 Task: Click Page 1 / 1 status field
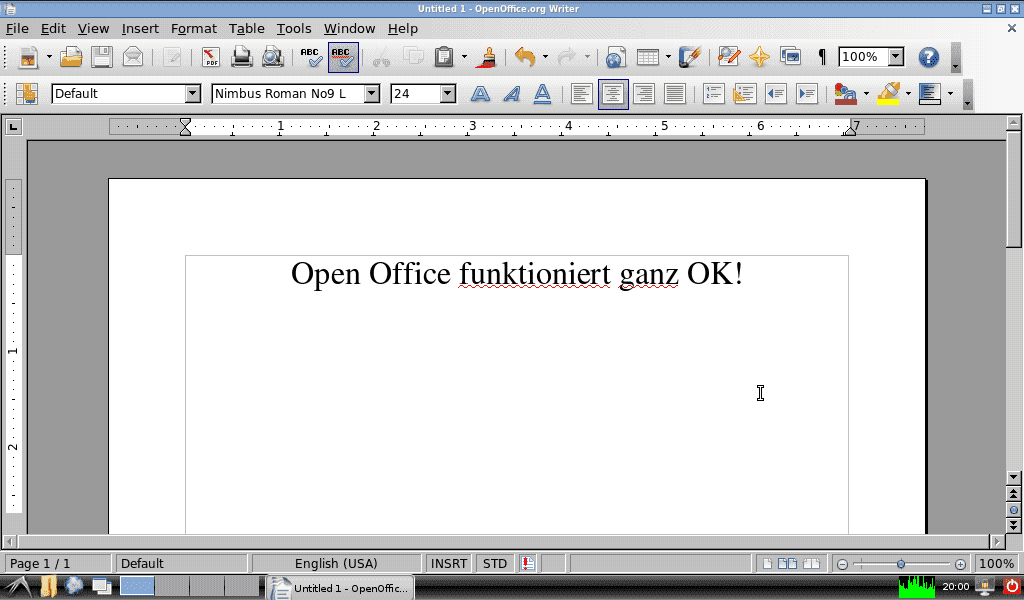tap(57, 563)
